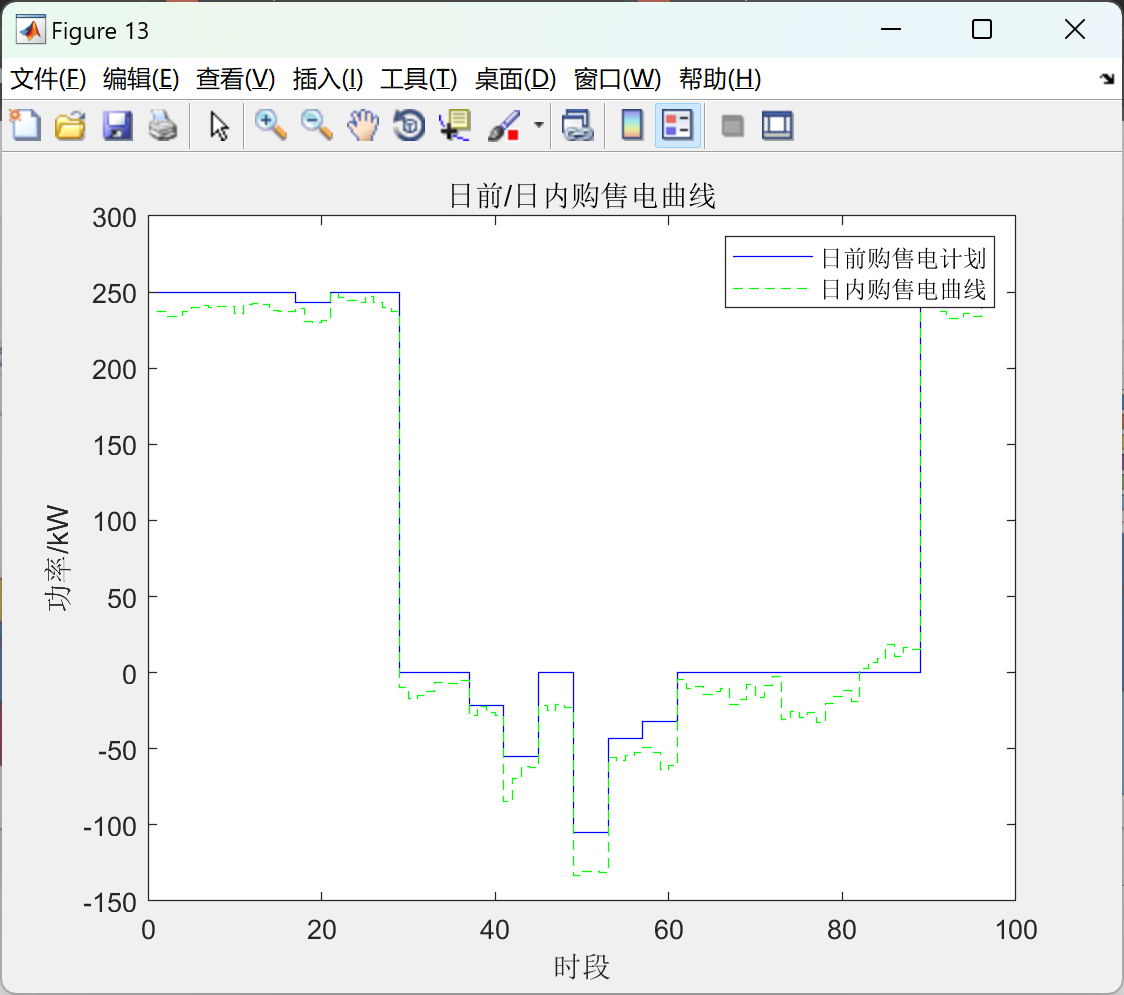The height and width of the screenshot is (995, 1124).
Task: Select legend entry 日内购售电曲线
Action: tap(903, 289)
